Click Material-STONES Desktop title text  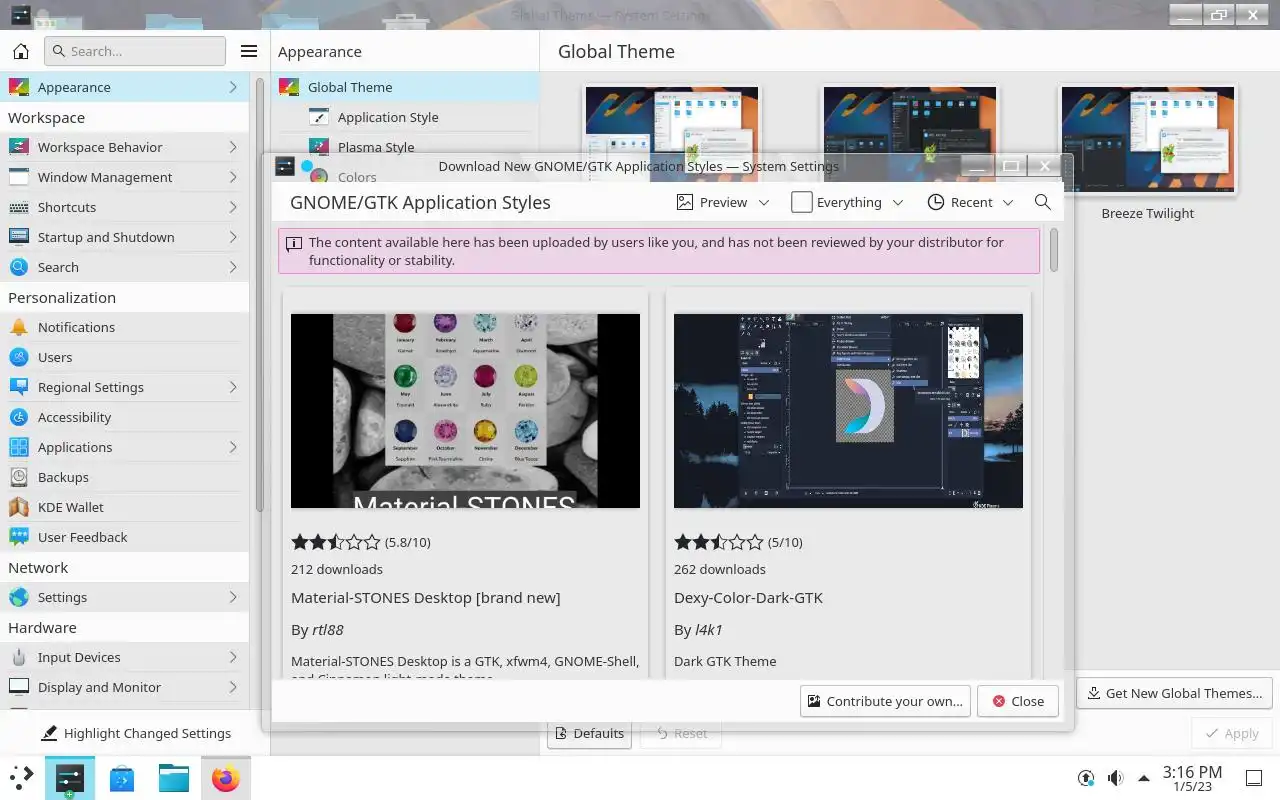pyautogui.click(x=425, y=598)
